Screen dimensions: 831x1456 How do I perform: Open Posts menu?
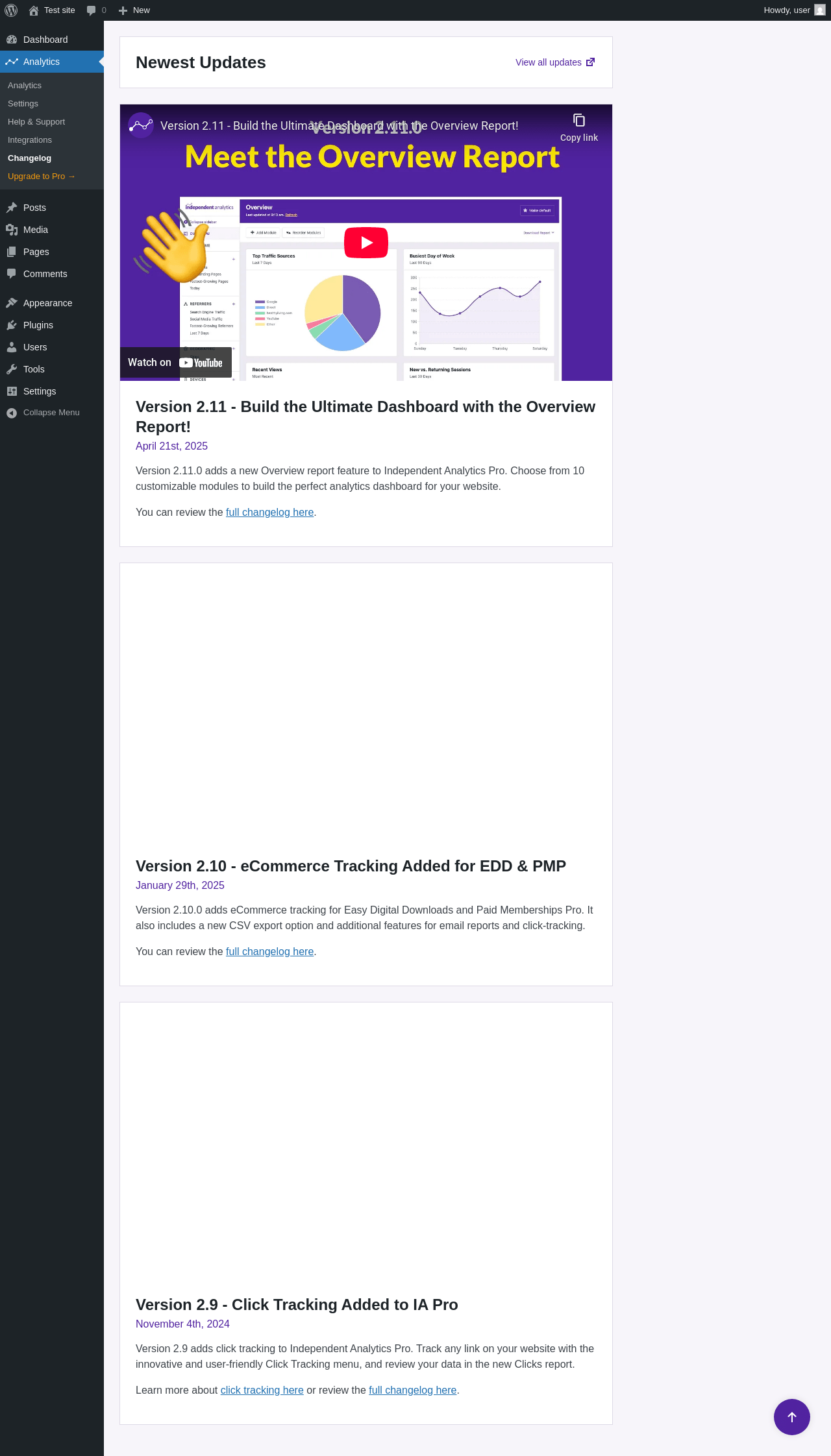pos(52,208)
